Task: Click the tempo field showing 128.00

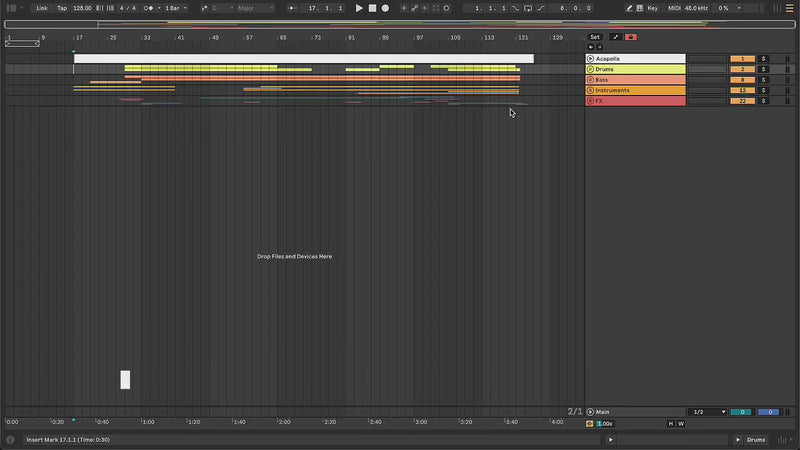Action: [82, 8]
